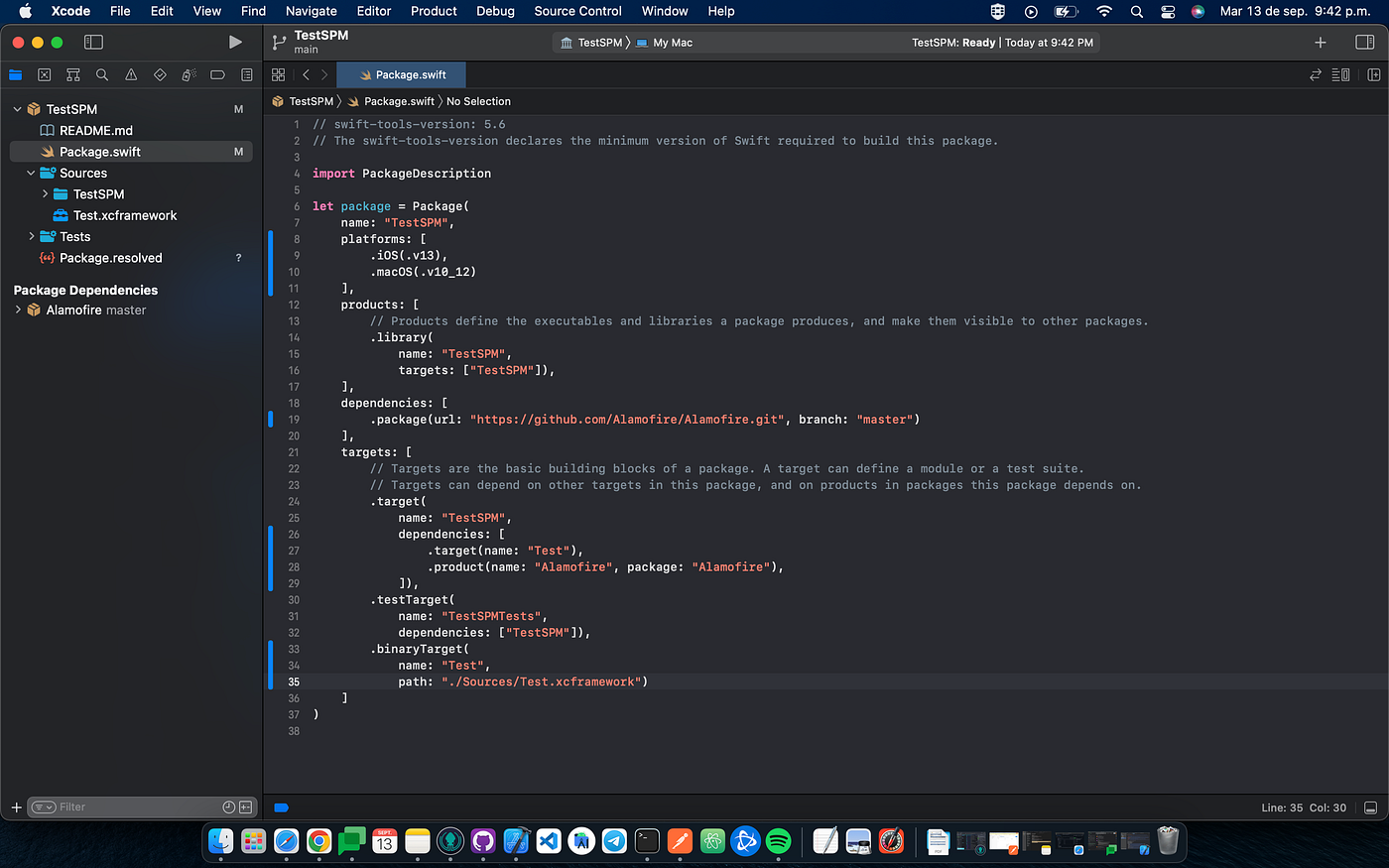Open the related items grid menu
The height and width of the screenshot is (868, 1389).
tap(278, 74)
